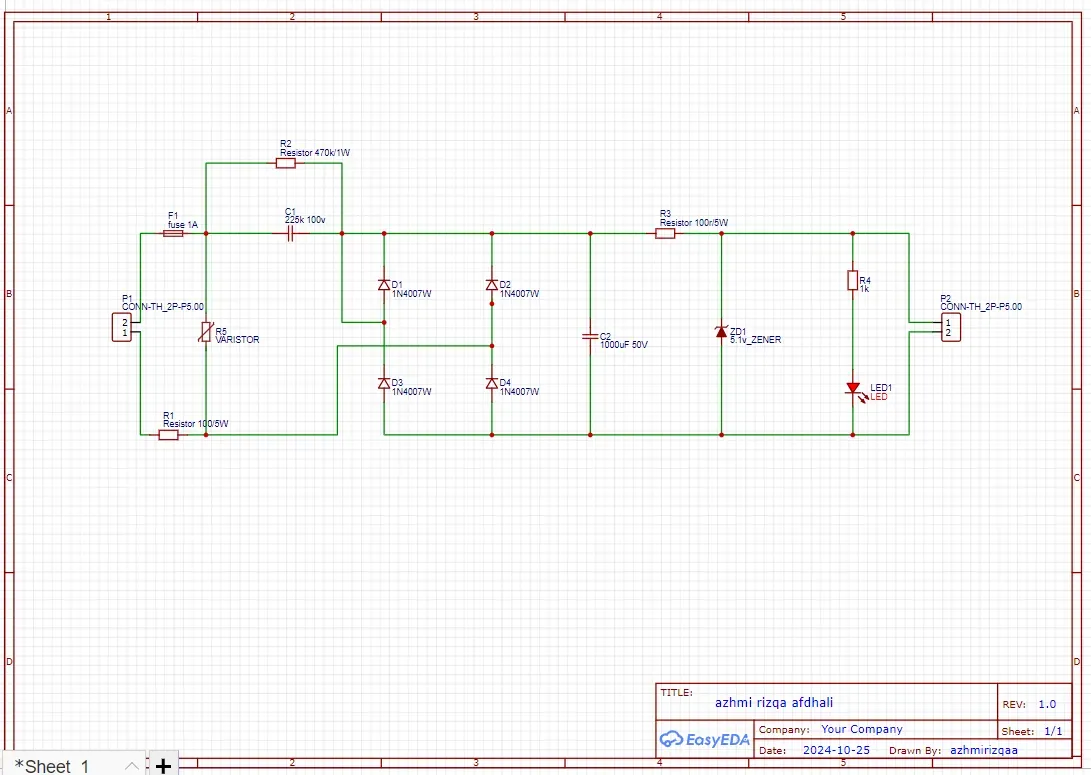
Task: Select the F1 fuse 1A symbol
Action: click(x=173, y=234)
